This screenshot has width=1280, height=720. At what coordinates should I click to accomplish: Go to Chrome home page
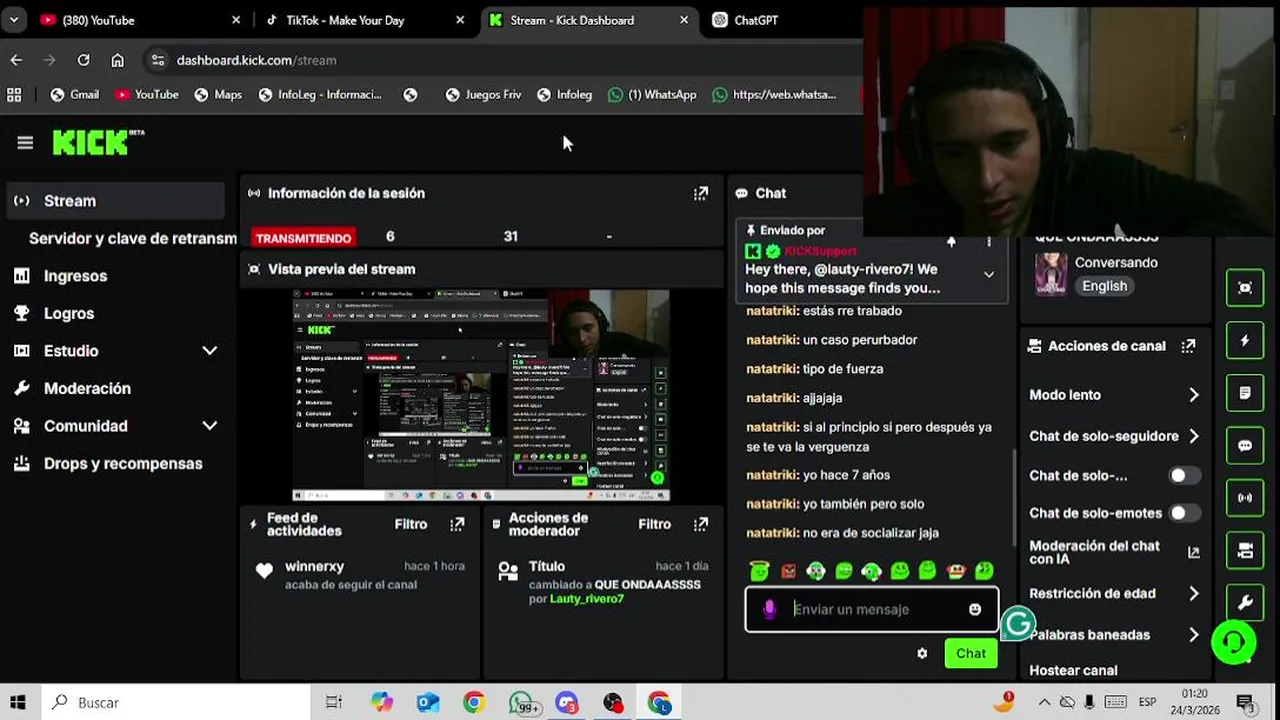pos(117,60)
